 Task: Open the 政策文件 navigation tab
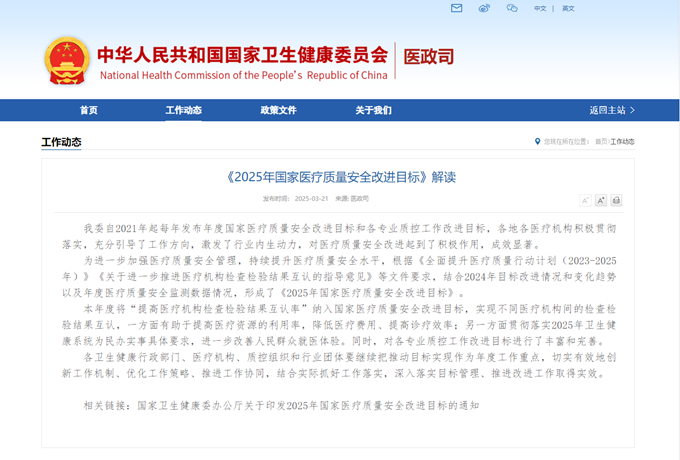click(278, 110)
